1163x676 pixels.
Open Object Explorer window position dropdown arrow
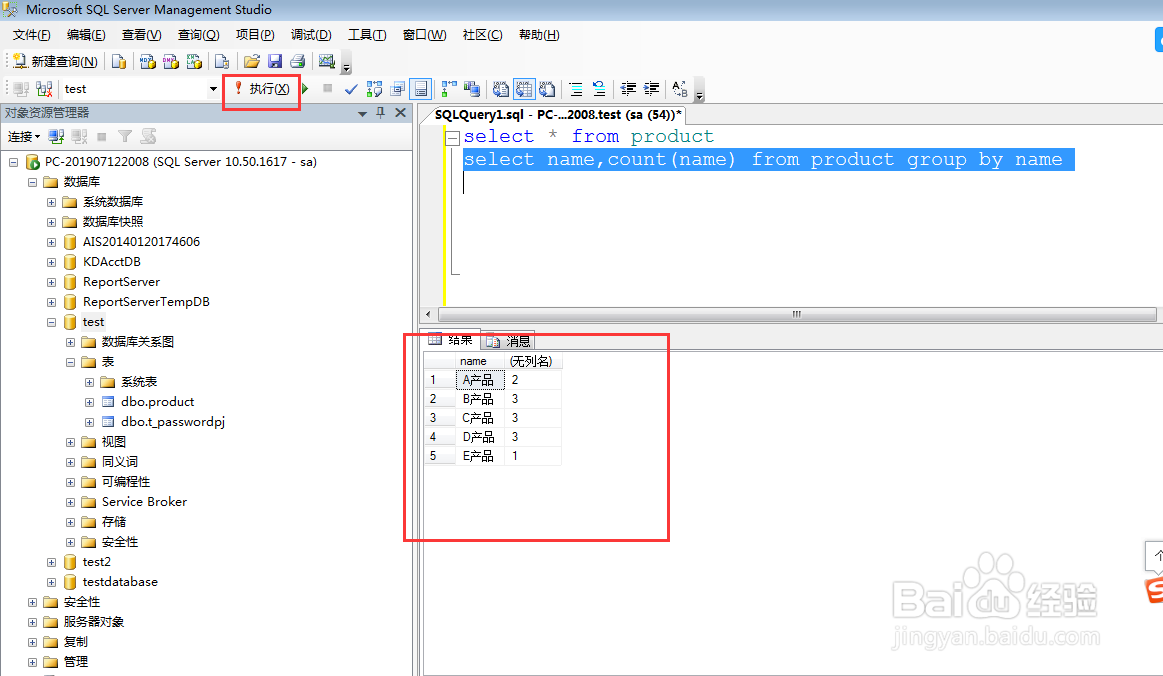click(x=363, y=114)
